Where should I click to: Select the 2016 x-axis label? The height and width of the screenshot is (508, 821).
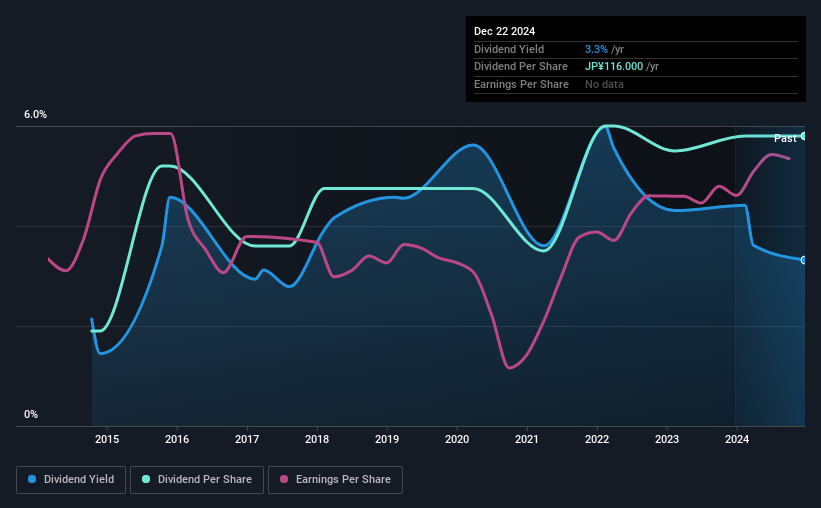[x=177, y=439]
